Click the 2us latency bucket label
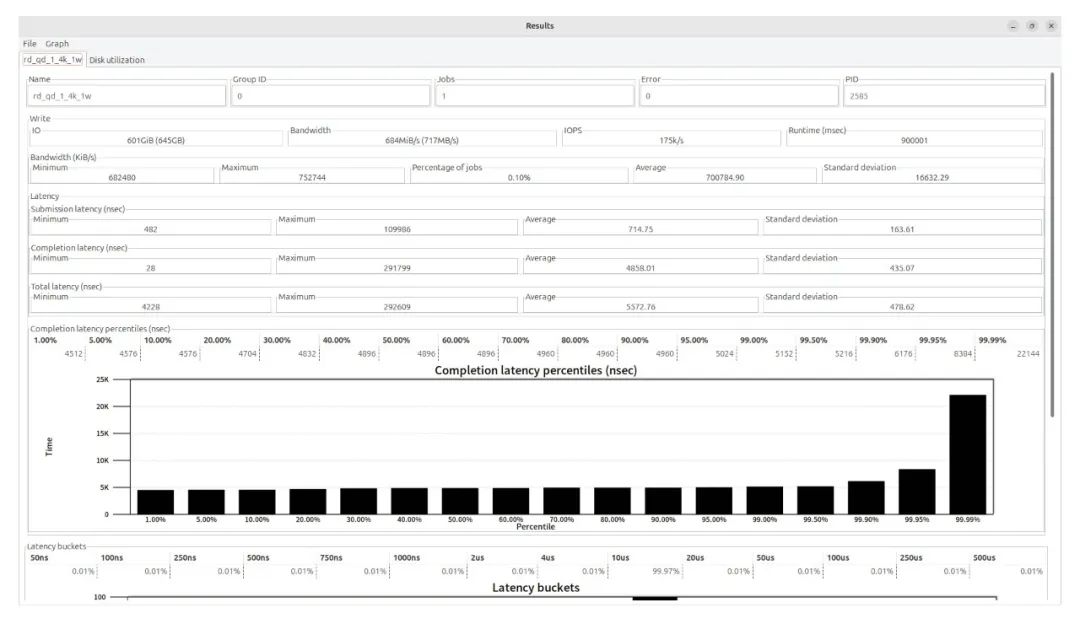This screenshot has height=624, width=1080. pyautogui.click(x=477, y=558)
